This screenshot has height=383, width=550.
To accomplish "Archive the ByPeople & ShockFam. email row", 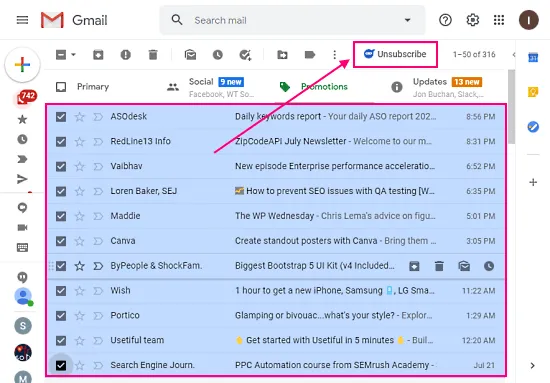I will (x=414, y=266).
